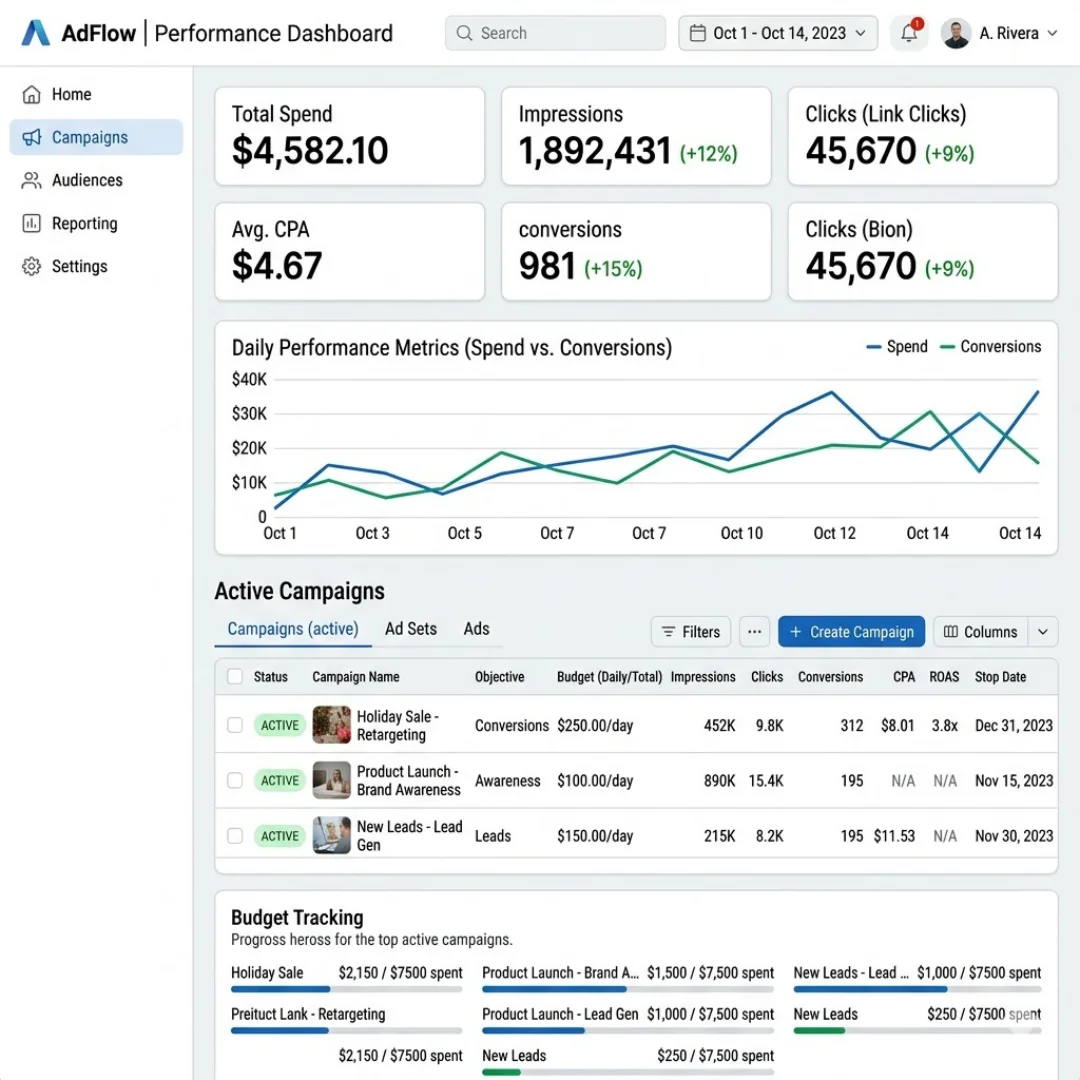Check the New Leads - Lead Gen checkbox

pyautogui.click(x=235, y=835)
